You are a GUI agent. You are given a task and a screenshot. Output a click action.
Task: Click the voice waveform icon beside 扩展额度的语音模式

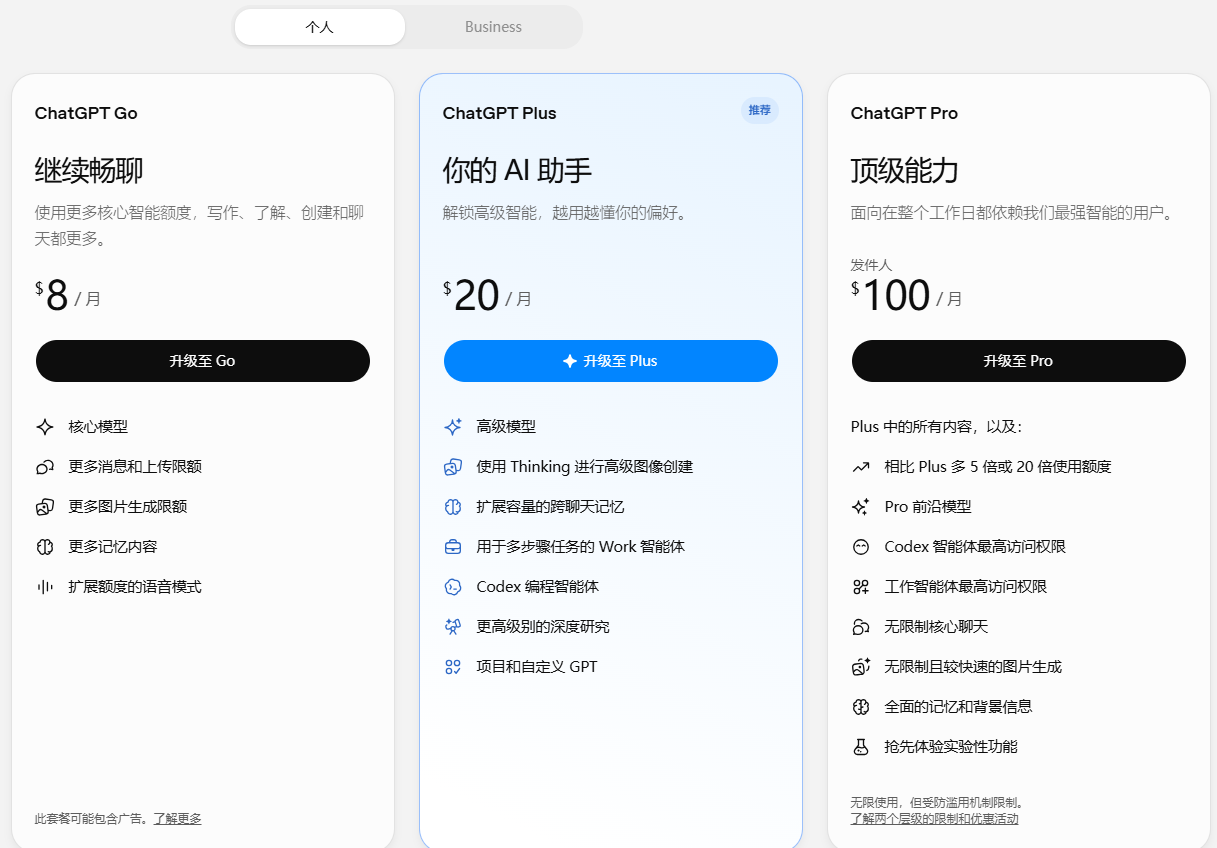pyautogui.click(x=45, y=587)
